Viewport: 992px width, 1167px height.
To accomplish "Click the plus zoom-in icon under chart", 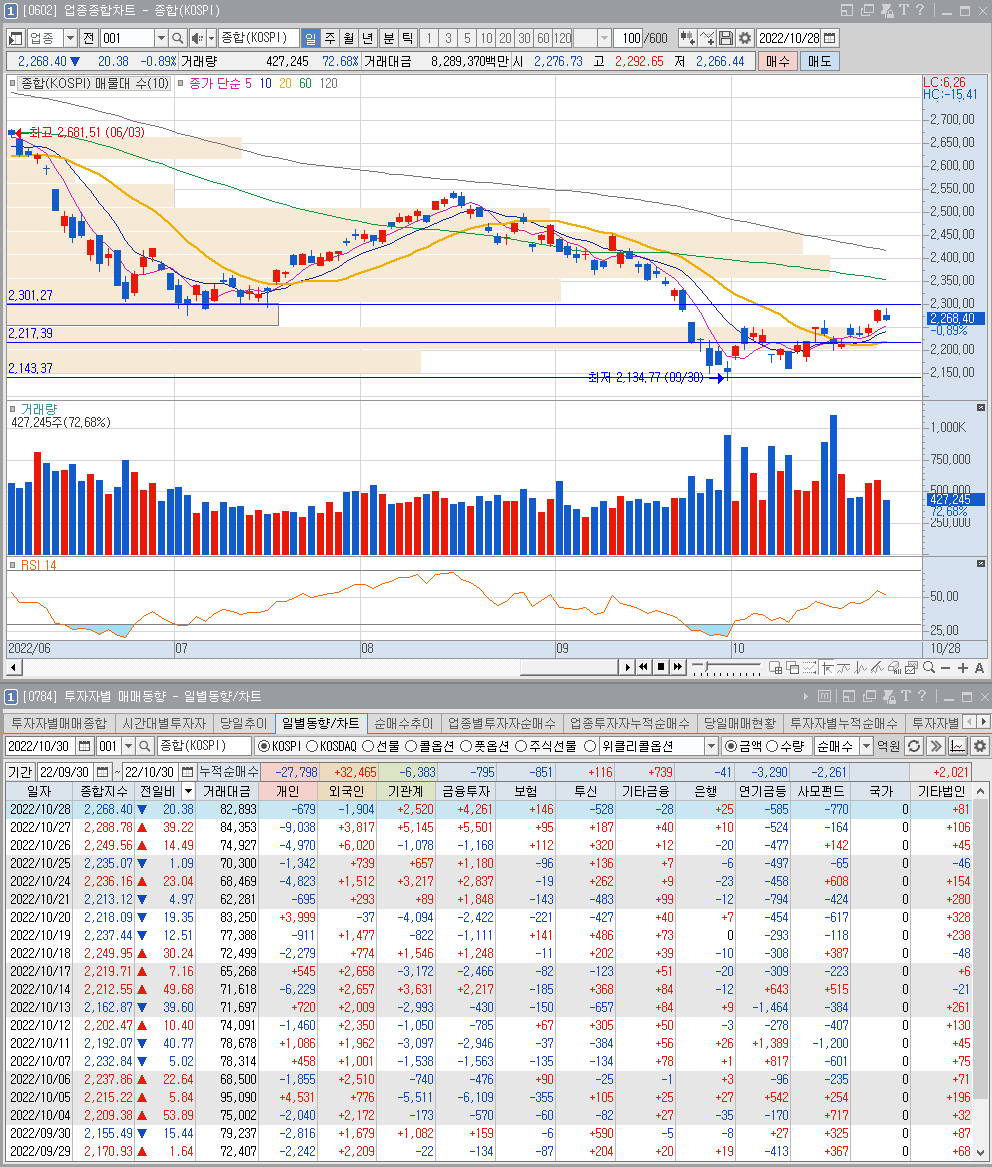I will [962, 668].
